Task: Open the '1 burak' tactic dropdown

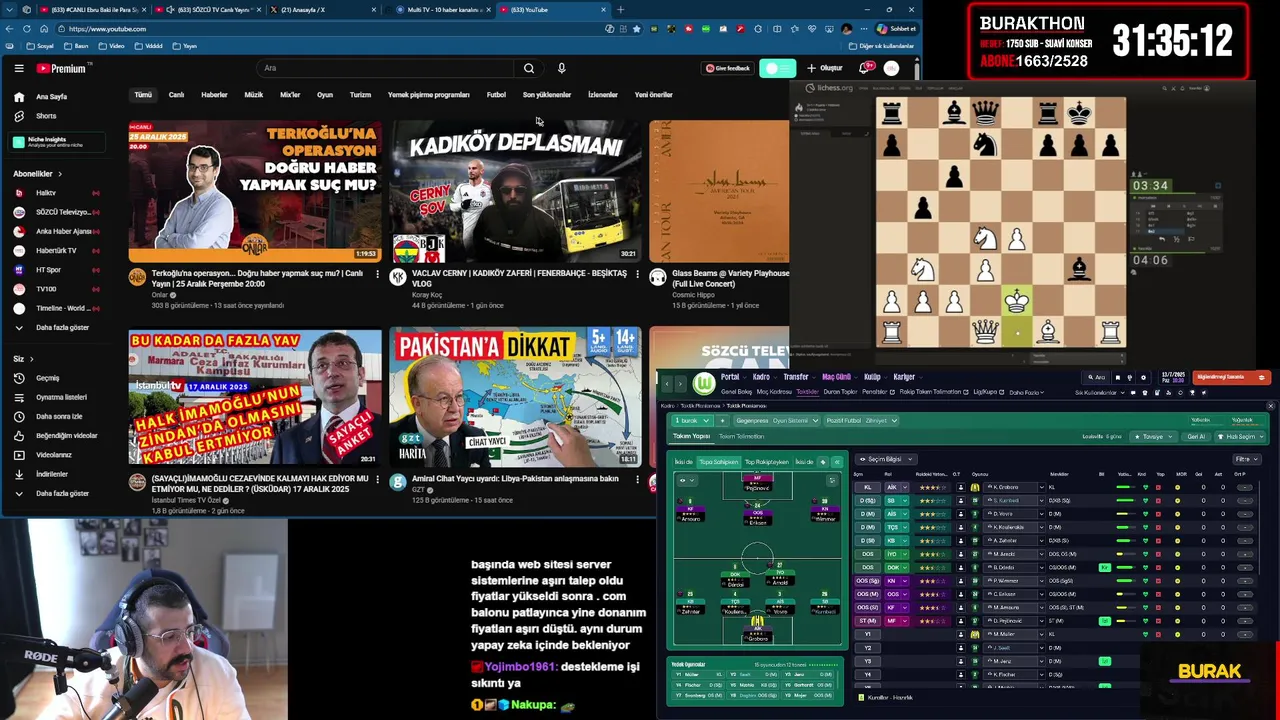Action: 692,420
